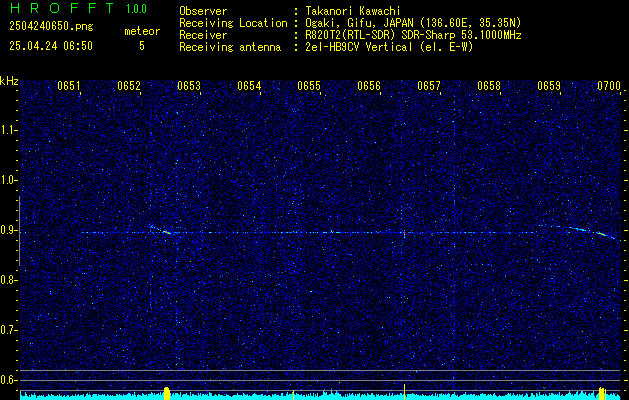Click the yellow power spike below 0657
Image resolution: width=629 pixels, height=400 pixels.
click(x=404, y=392)
